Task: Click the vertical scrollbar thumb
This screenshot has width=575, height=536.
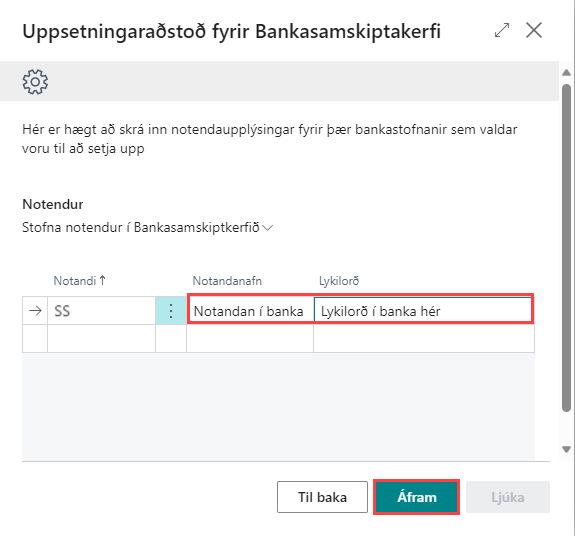Action: tap(567, 248)
